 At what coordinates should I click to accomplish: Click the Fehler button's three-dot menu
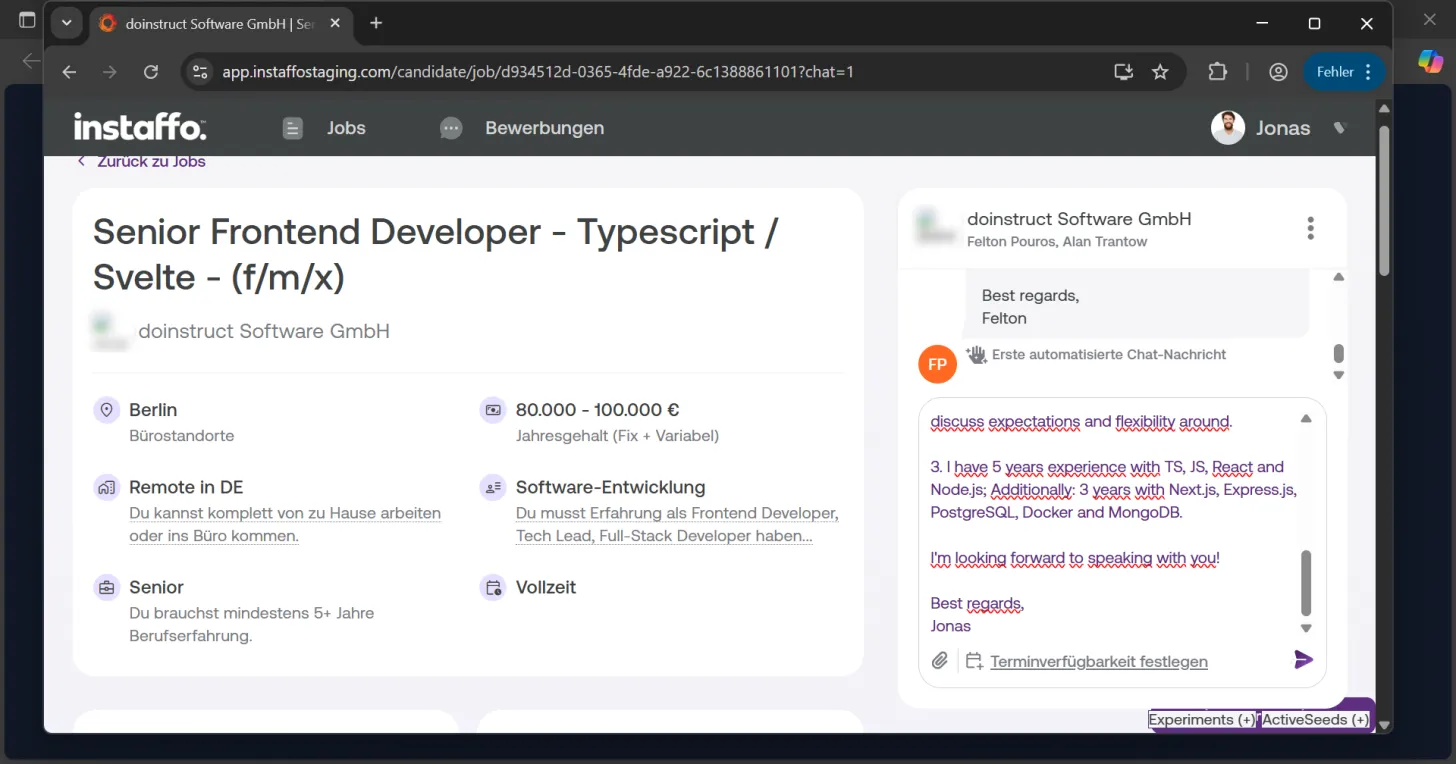1369,72
